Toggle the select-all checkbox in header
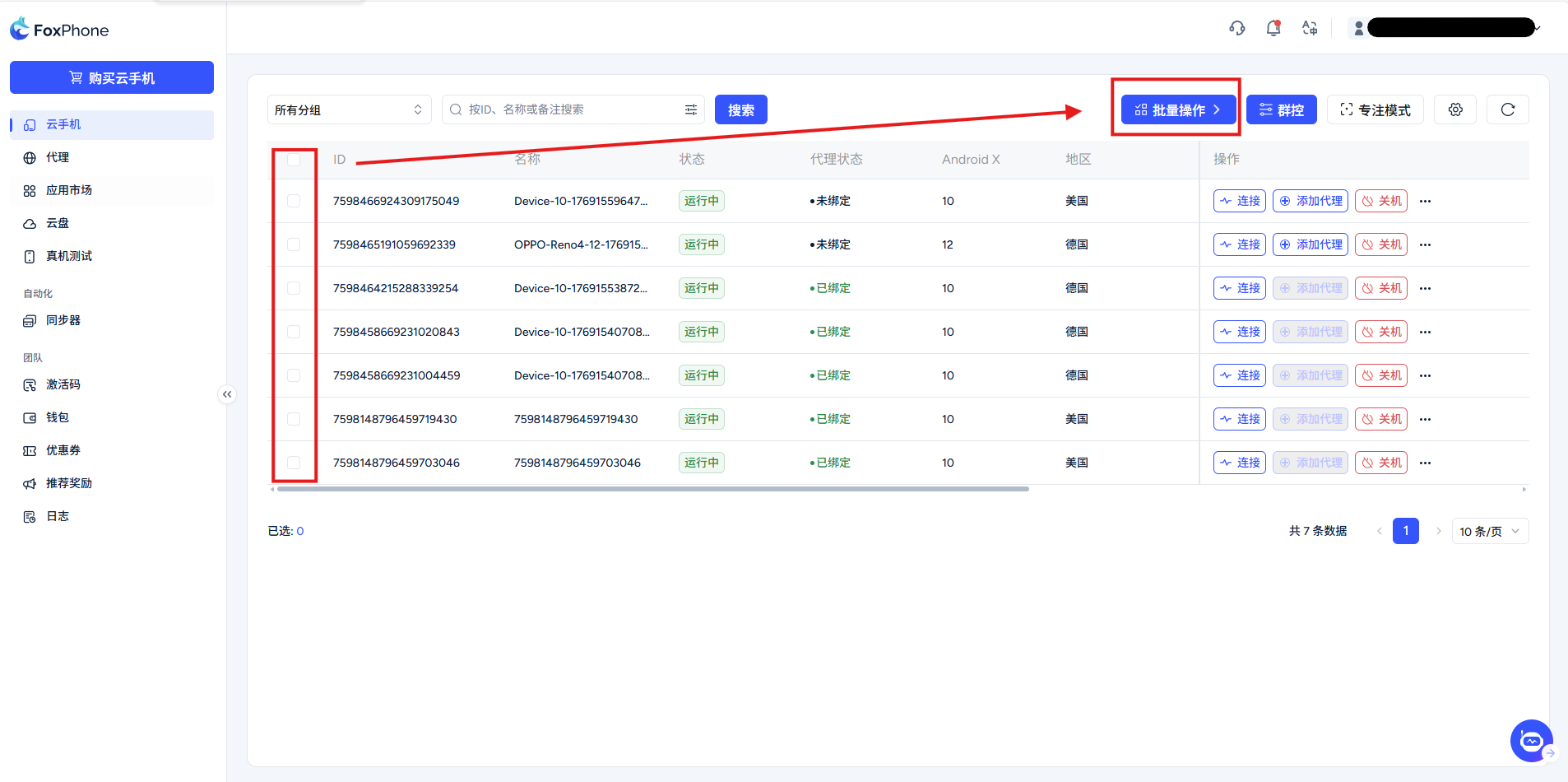The width and height of the screenshot is (1568, 782). pos(294,160)
